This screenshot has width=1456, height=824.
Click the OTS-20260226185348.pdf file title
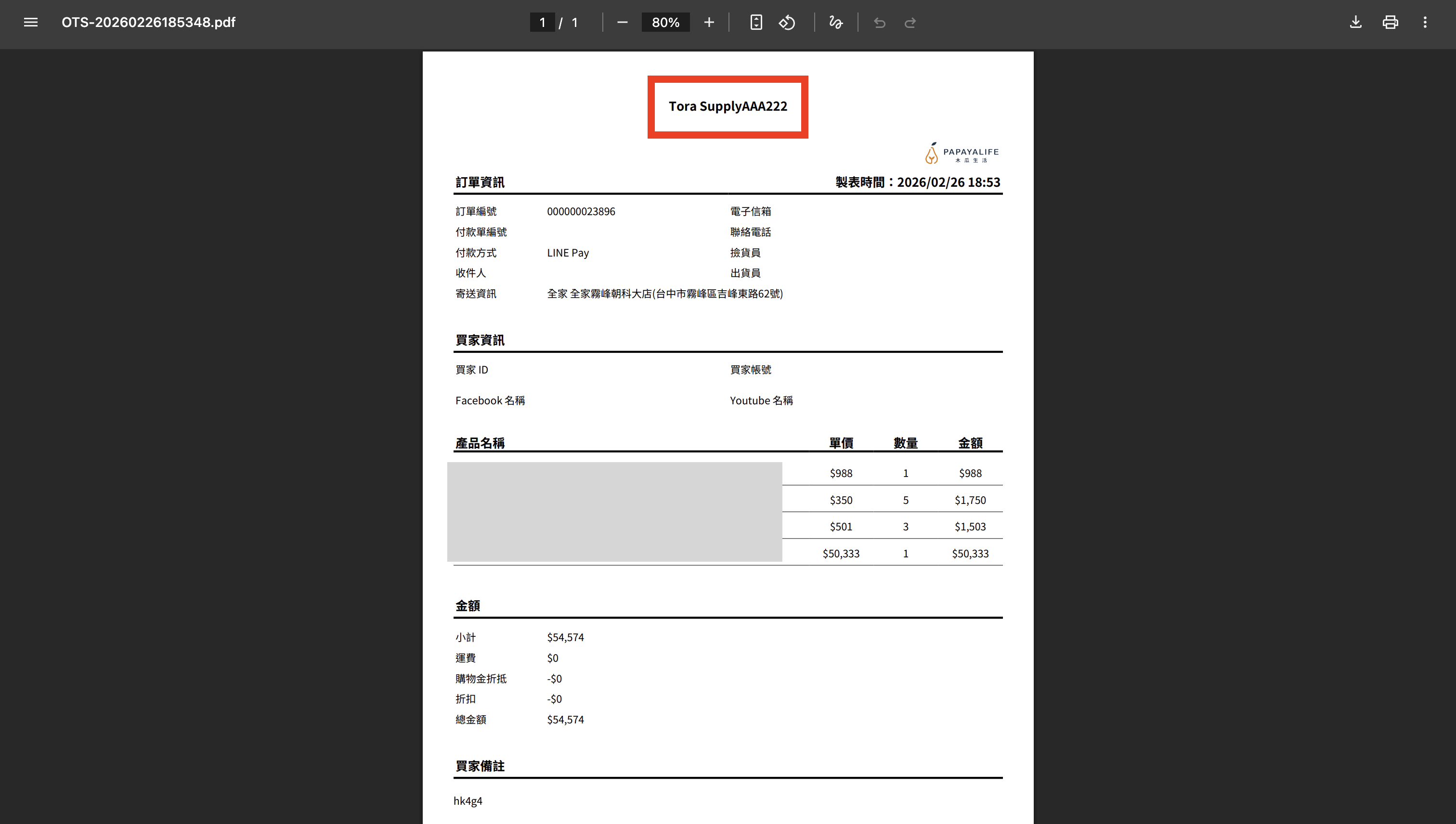coord(148,23)
